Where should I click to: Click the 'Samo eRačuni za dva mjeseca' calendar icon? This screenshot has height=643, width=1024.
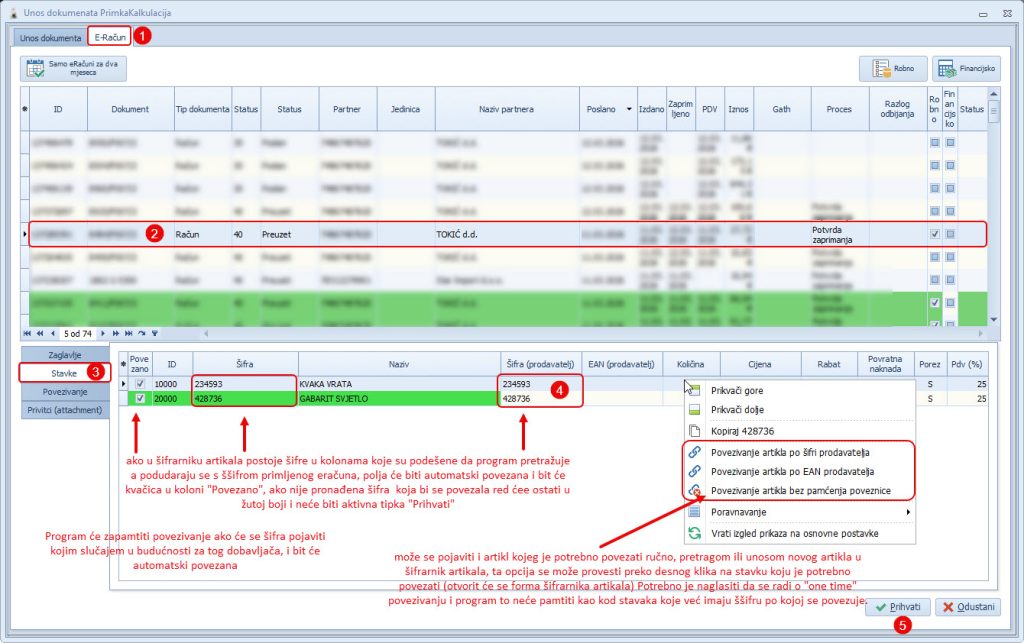click(x=35, y=69)
